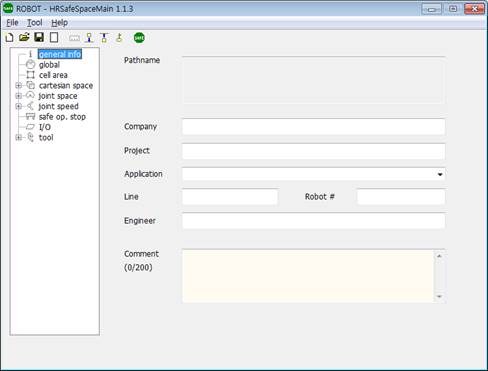Select general info in the tree
This screenshot has height=371, width=488.
[60, 54]
